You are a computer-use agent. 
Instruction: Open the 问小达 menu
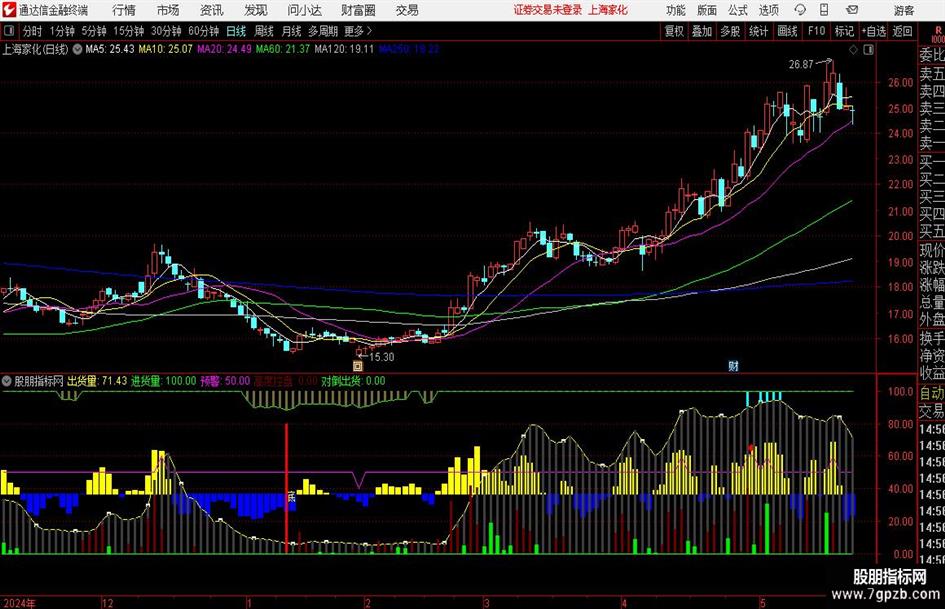pos(304,10)
